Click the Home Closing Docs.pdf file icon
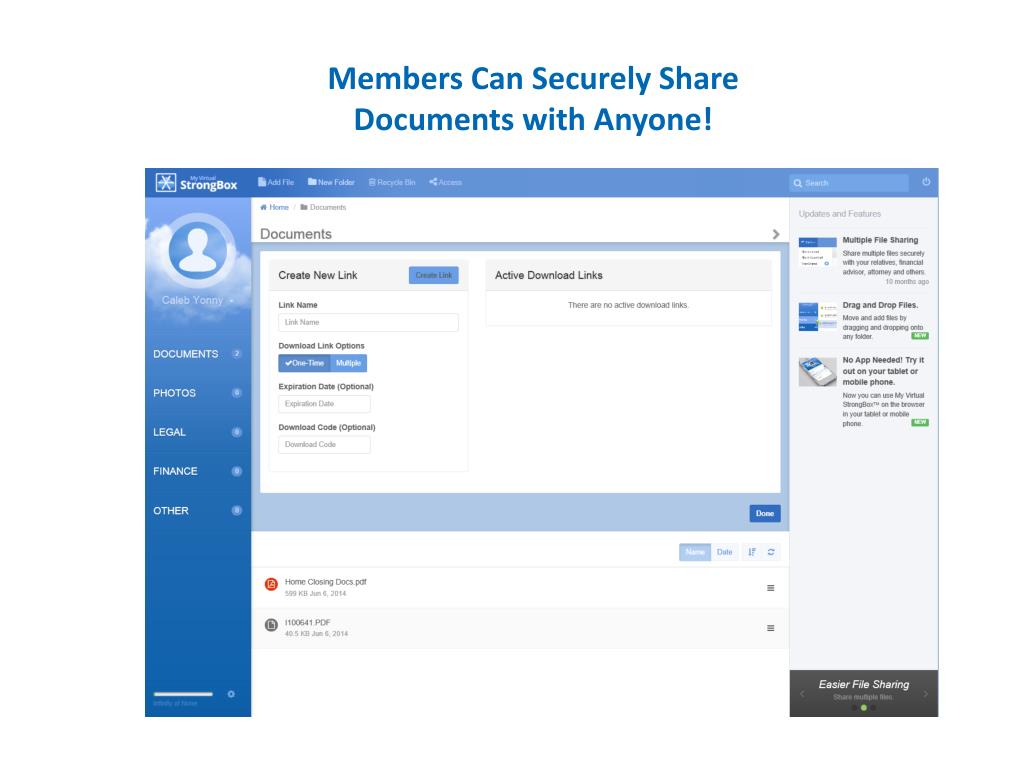The height and width of the screenshot is (768, 1024). point(271,584)
